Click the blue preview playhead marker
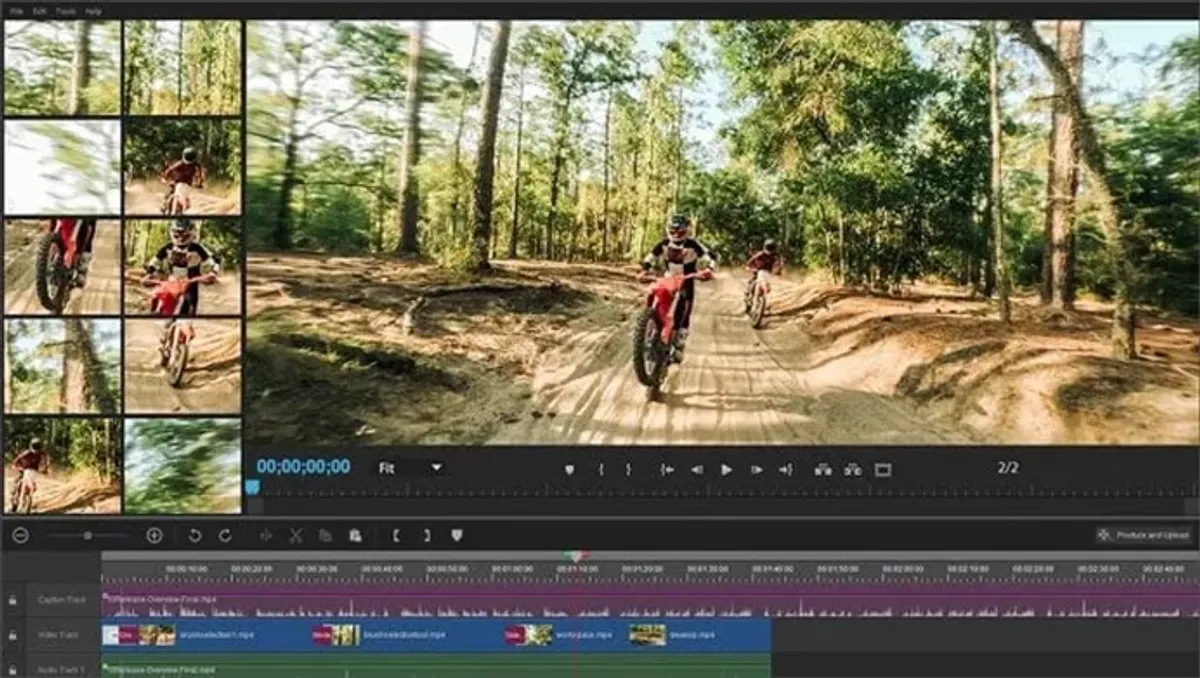The image size is (1200, 678). pos(252,487)
